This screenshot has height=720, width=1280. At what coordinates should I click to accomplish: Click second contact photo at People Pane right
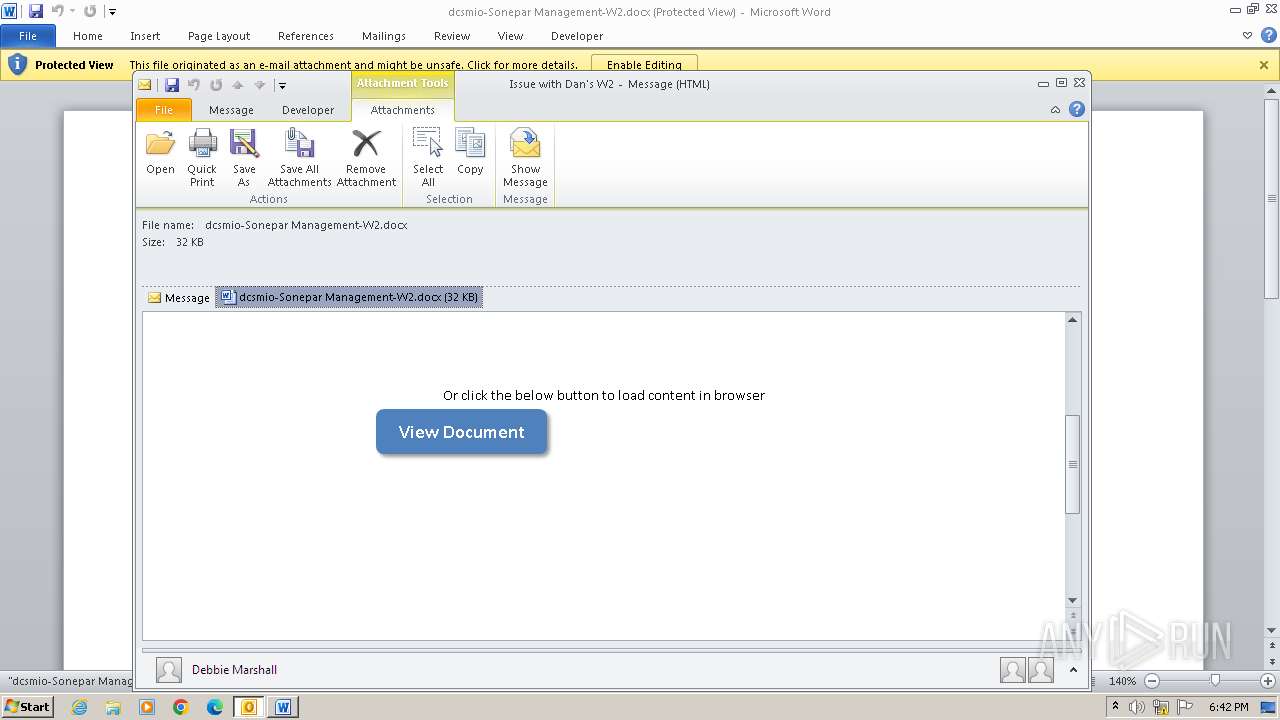tap(1040, 670)
